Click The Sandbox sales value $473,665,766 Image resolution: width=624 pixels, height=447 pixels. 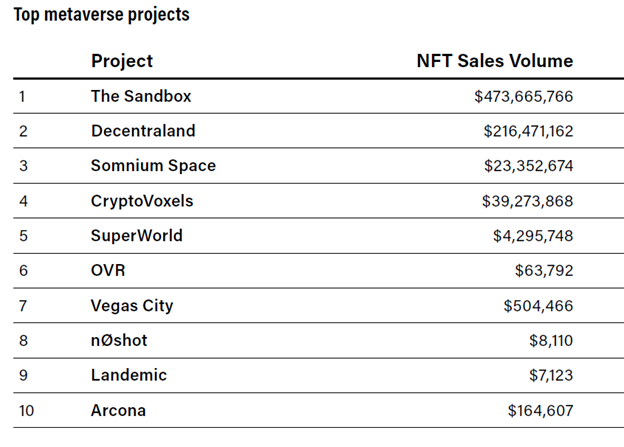click(x=523, y=96)
